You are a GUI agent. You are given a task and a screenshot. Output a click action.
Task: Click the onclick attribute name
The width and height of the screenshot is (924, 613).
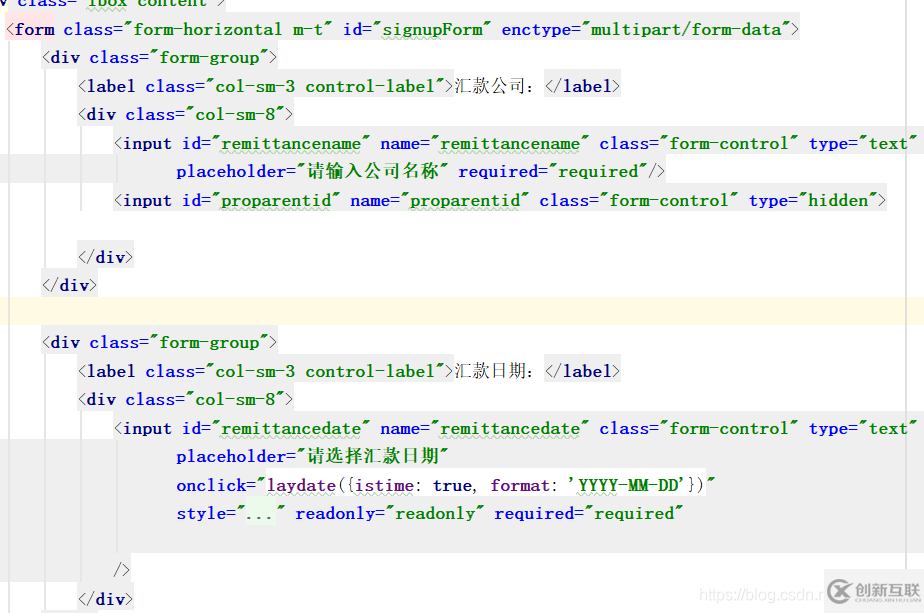click(x=212, y=486)
